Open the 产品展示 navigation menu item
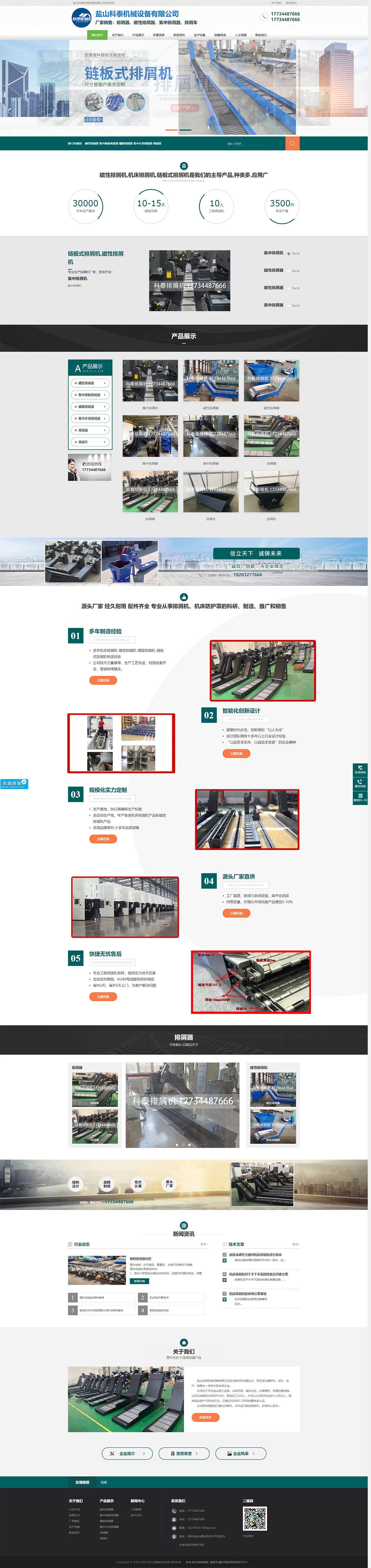Screen dimensions: 371x1568 pos(138,35)
